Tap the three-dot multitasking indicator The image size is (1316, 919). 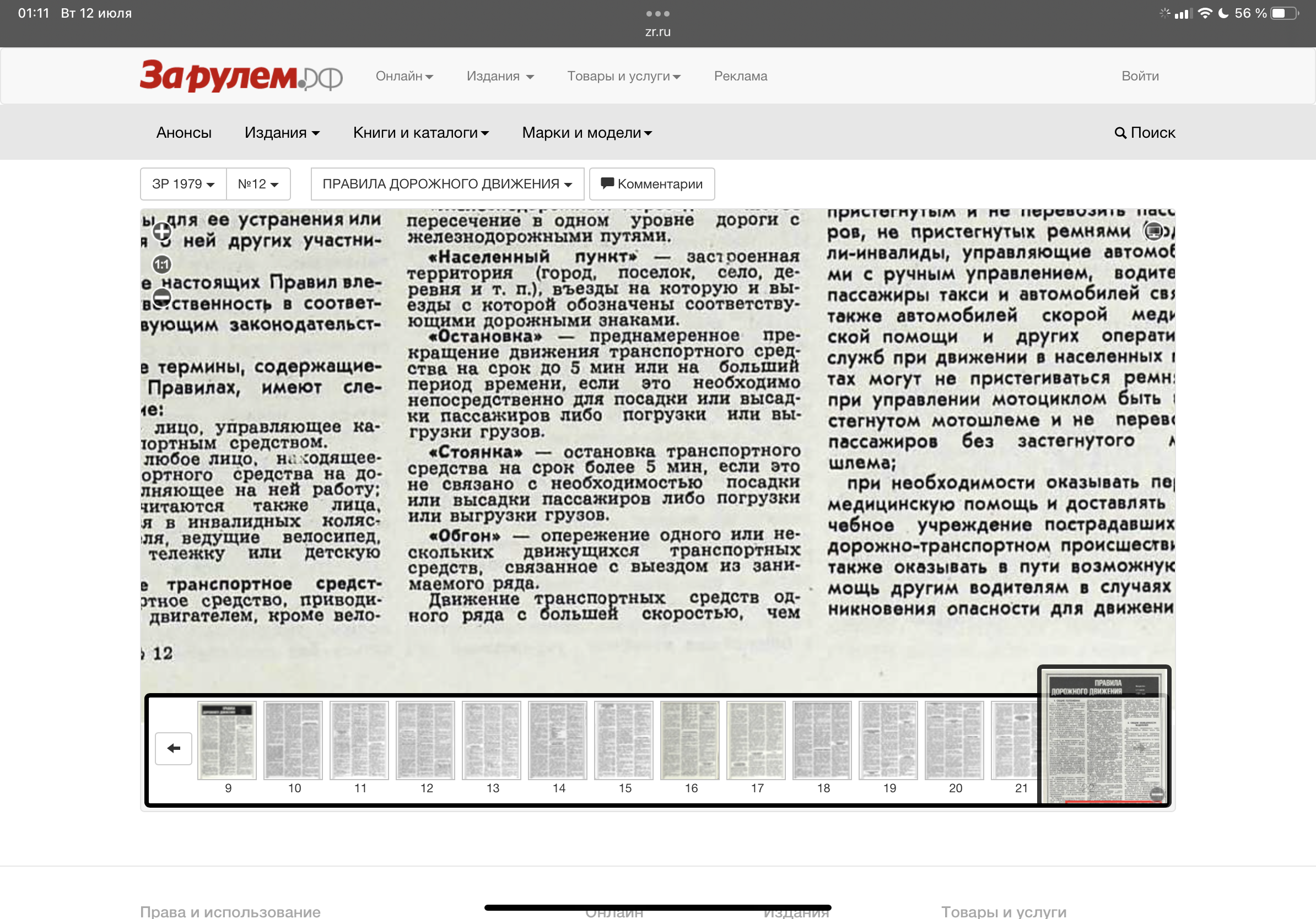coord(657,13)
